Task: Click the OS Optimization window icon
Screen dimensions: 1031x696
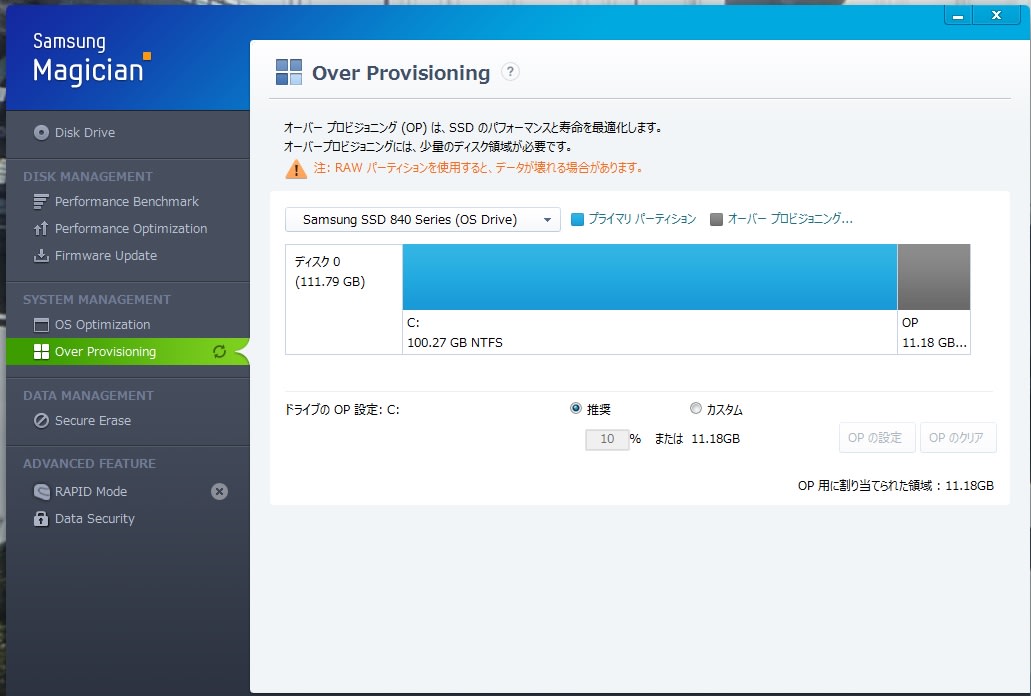Action: tap(41, 325)
